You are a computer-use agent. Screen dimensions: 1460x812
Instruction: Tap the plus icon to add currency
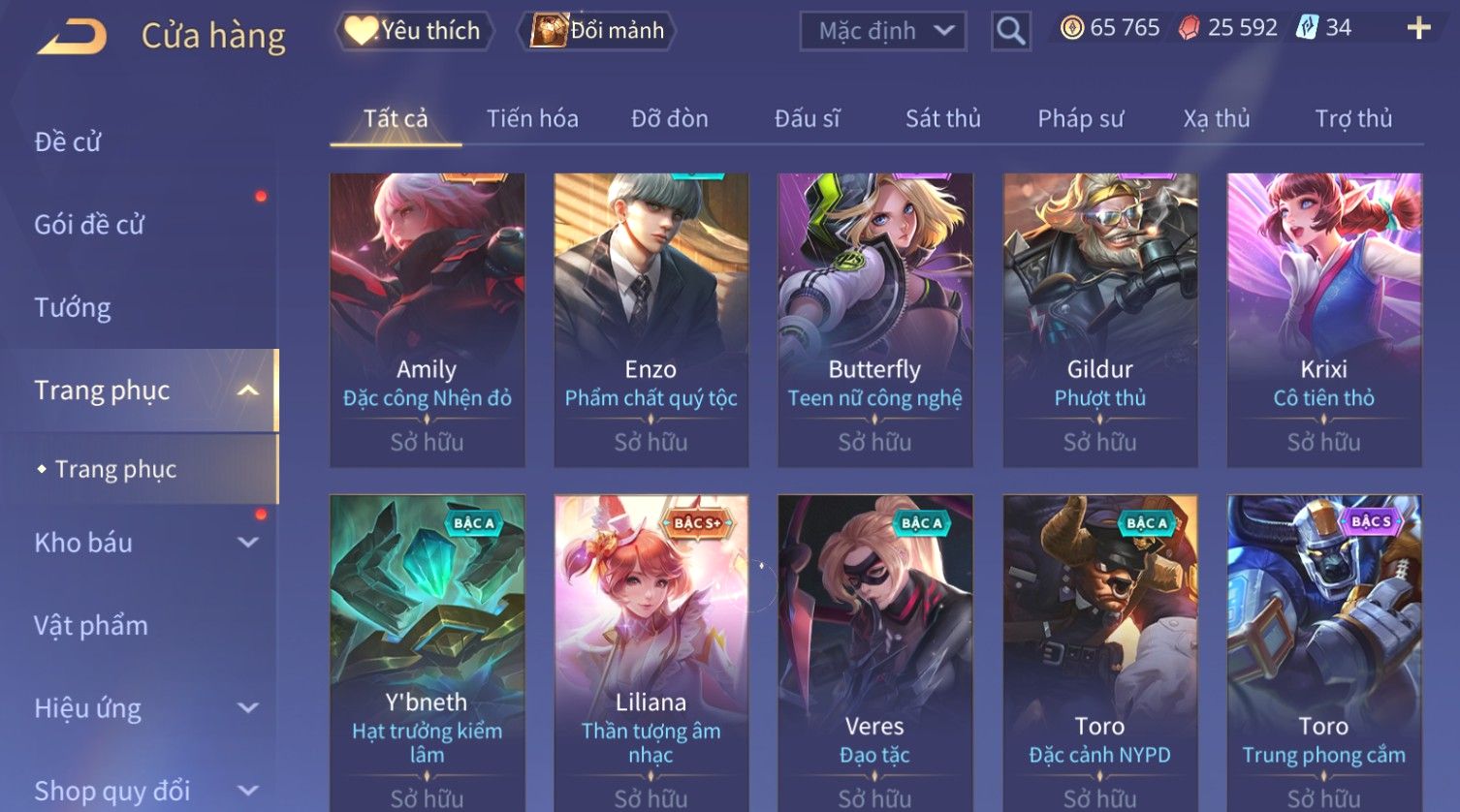[x=1418, y=28]
